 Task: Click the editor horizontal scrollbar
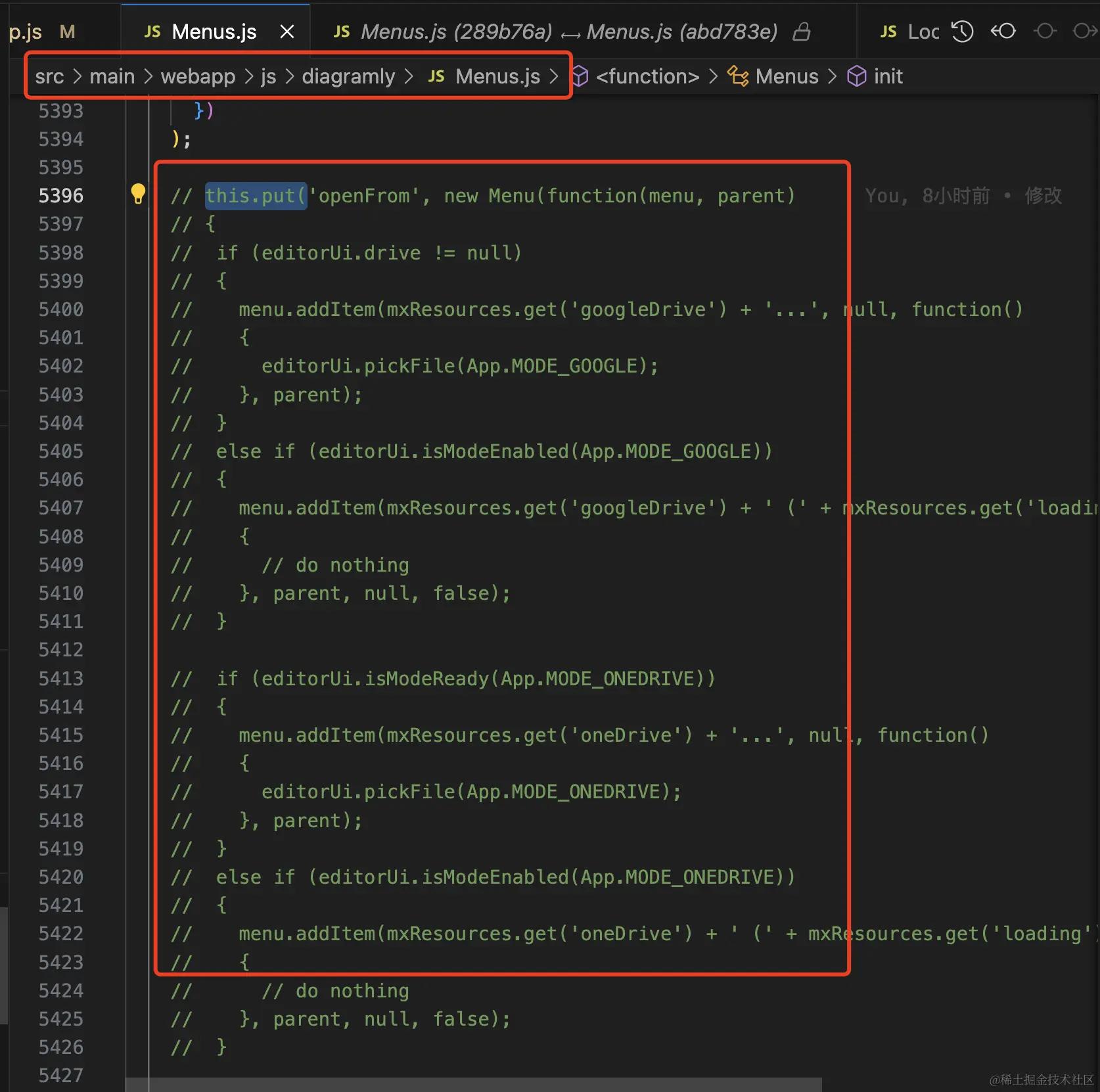click(473, 1084)
